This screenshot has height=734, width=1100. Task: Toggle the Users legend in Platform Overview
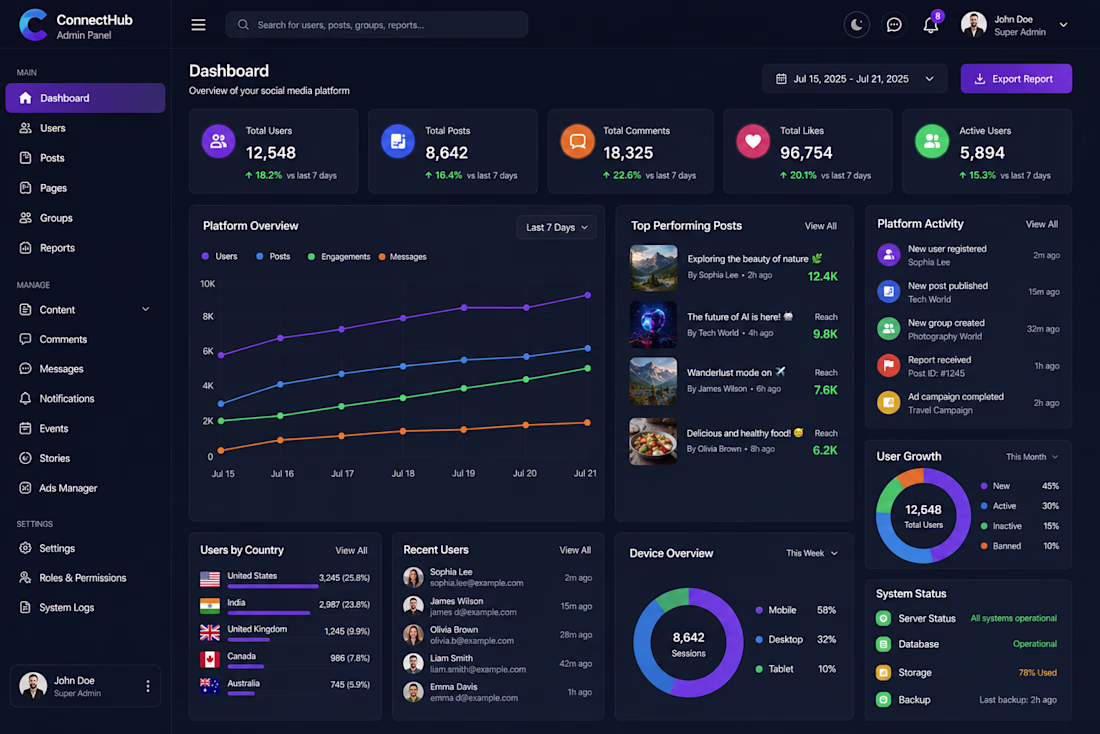point(220,257)
